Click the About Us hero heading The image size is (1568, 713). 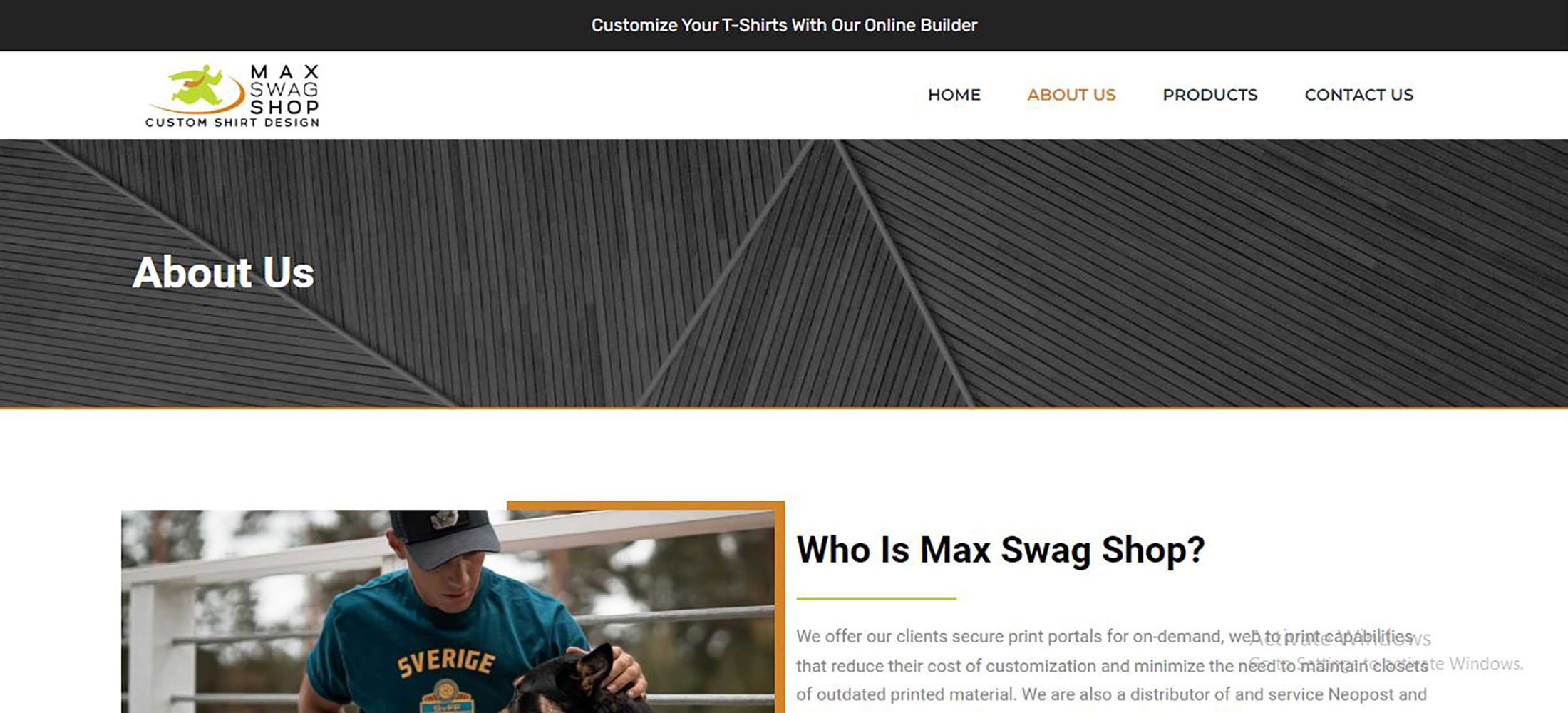[x=223, y=272]
